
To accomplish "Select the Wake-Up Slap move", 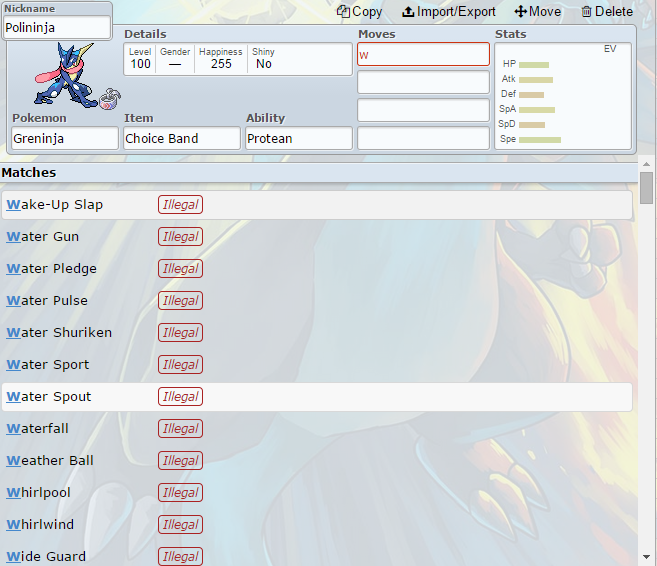I will [317, 205].
